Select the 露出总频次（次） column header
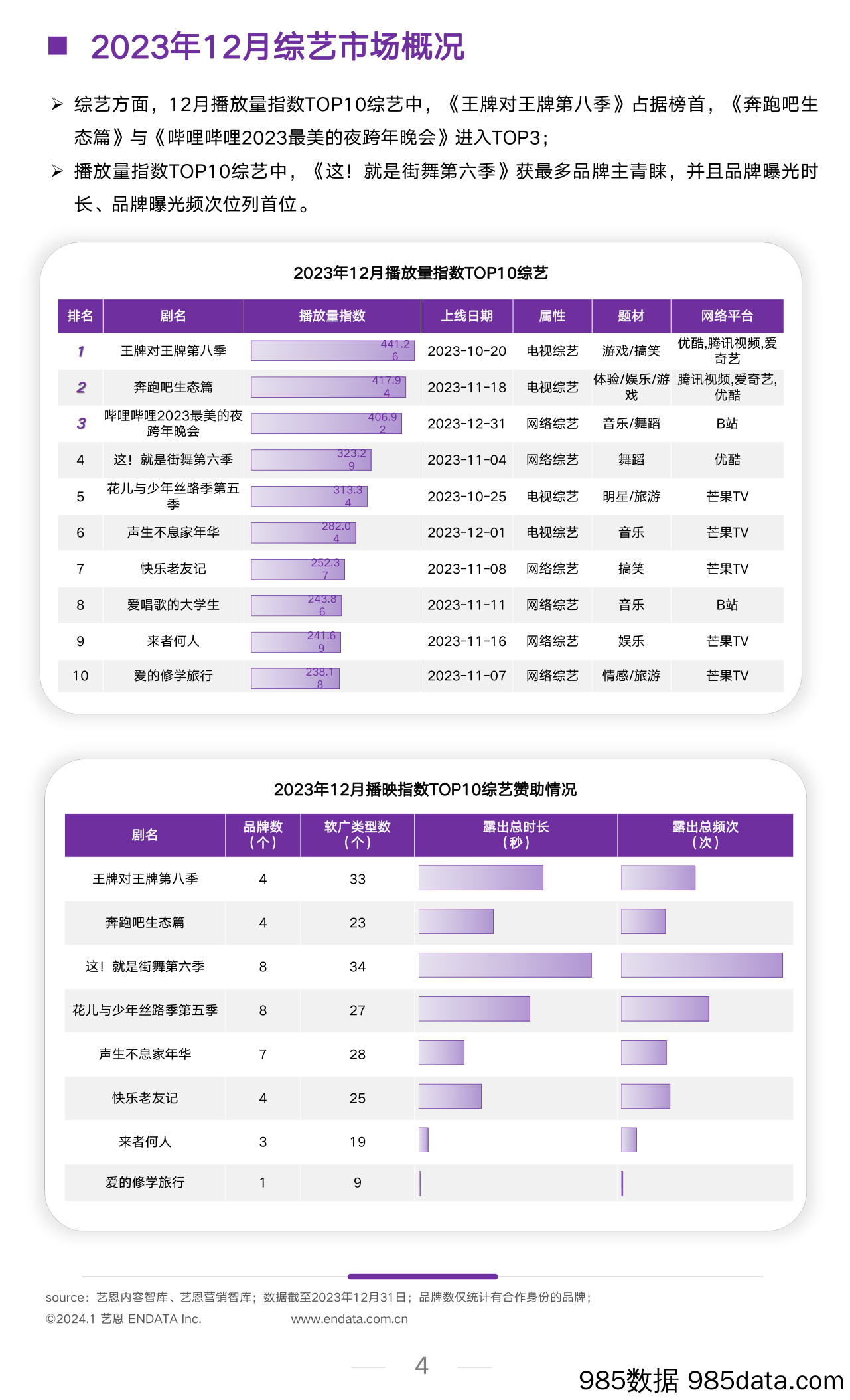 [705, 835]
